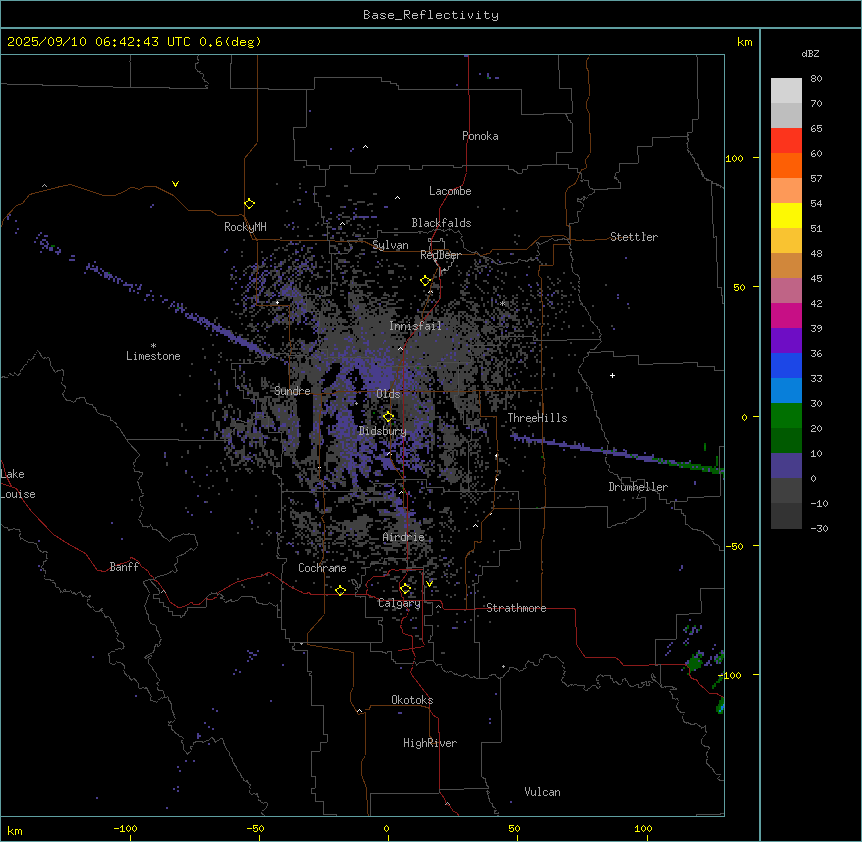This screenshot has width=862, height=842.
Task: Click the Cochrane city label
Action: tap(322, 568)
